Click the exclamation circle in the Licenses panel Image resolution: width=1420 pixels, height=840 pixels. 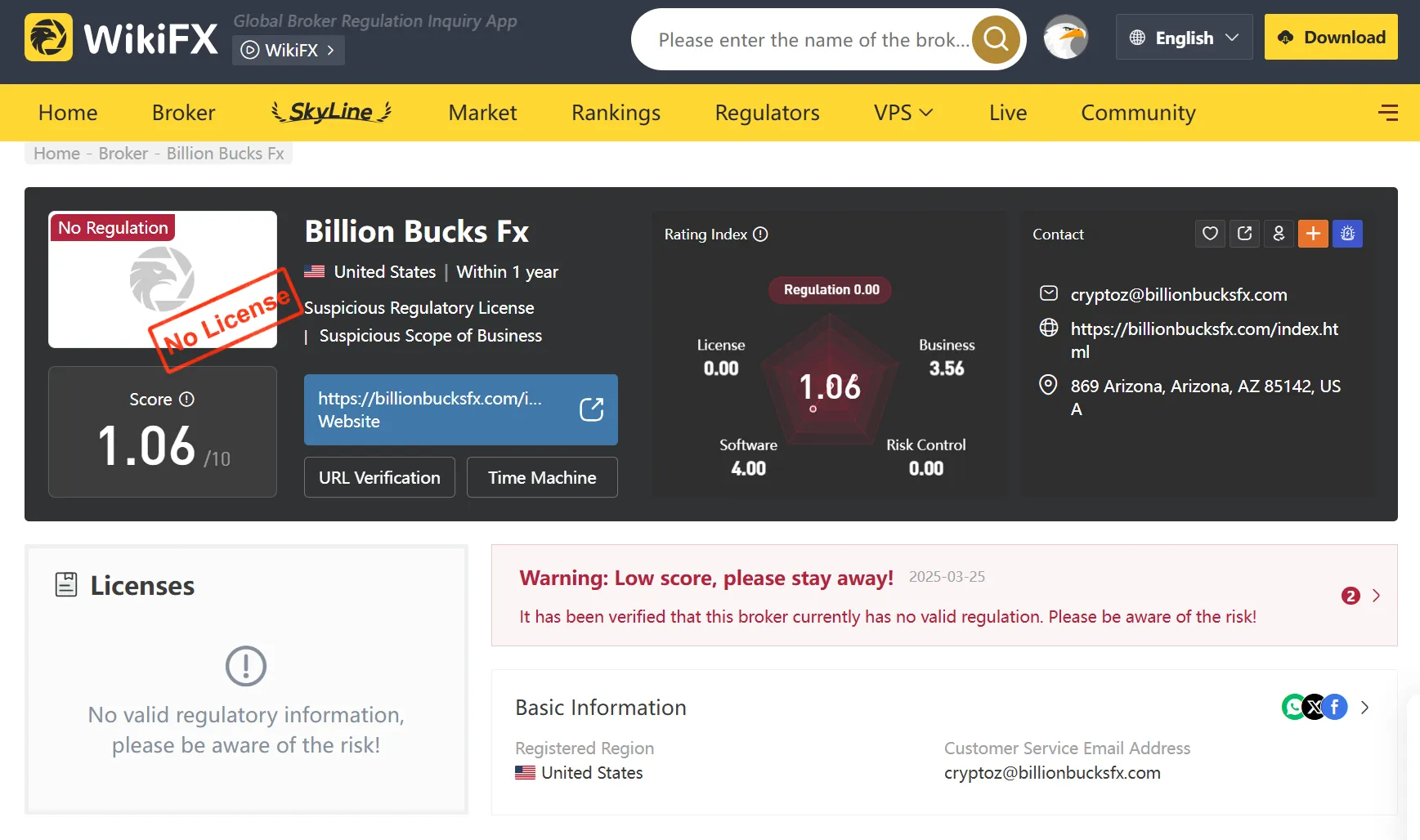click(x=246, y=666)
